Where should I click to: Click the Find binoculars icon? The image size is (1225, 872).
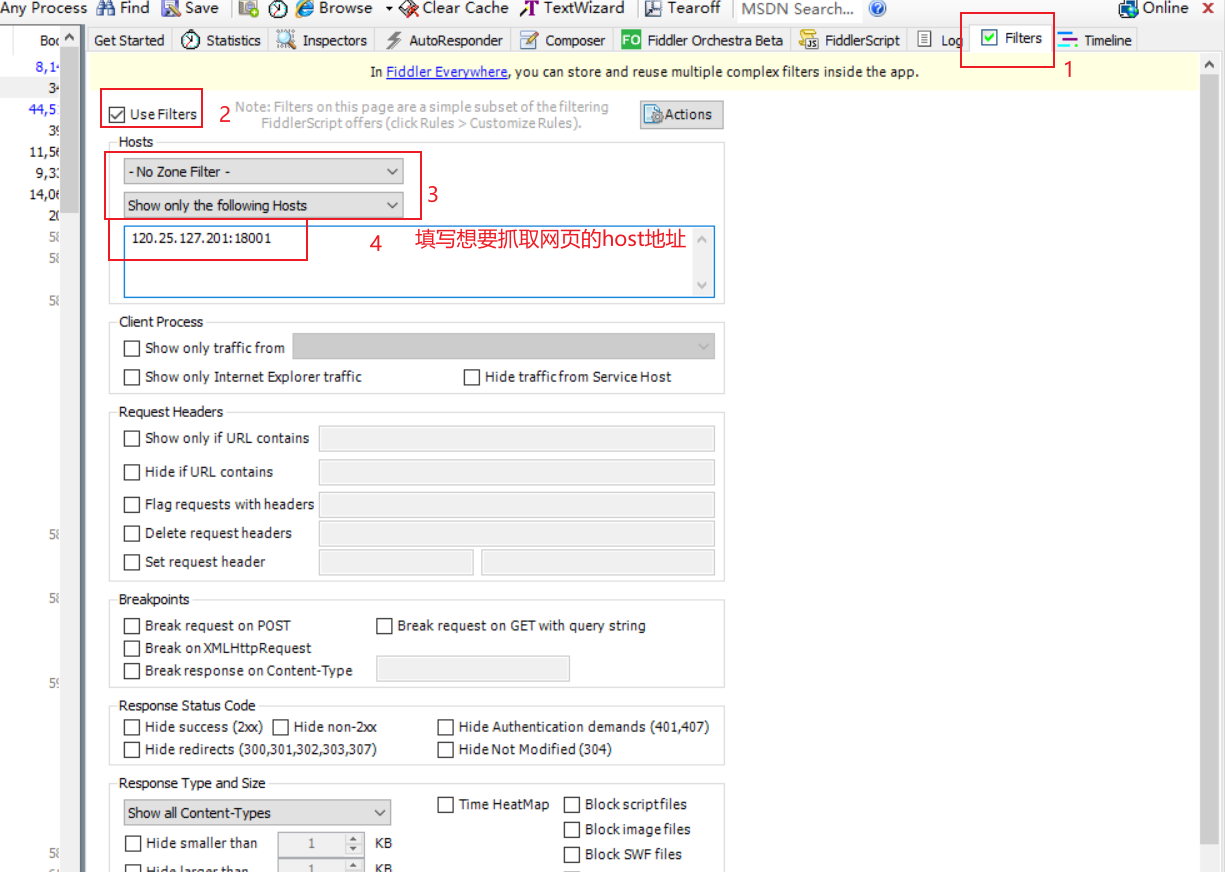[x=106, y=8]
